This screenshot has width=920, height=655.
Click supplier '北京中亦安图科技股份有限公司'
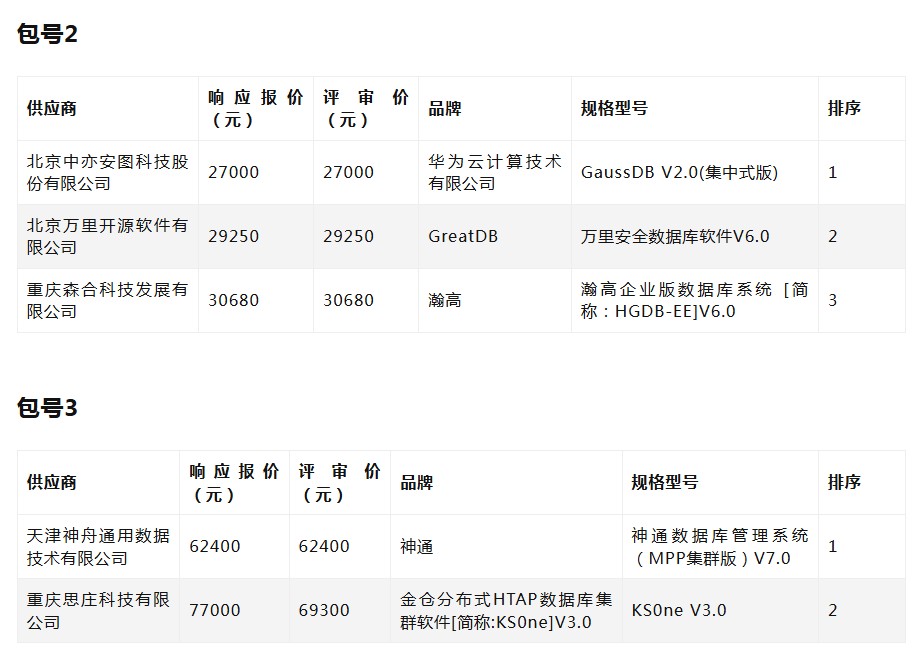pyautogui.click(x=107, y=173)
